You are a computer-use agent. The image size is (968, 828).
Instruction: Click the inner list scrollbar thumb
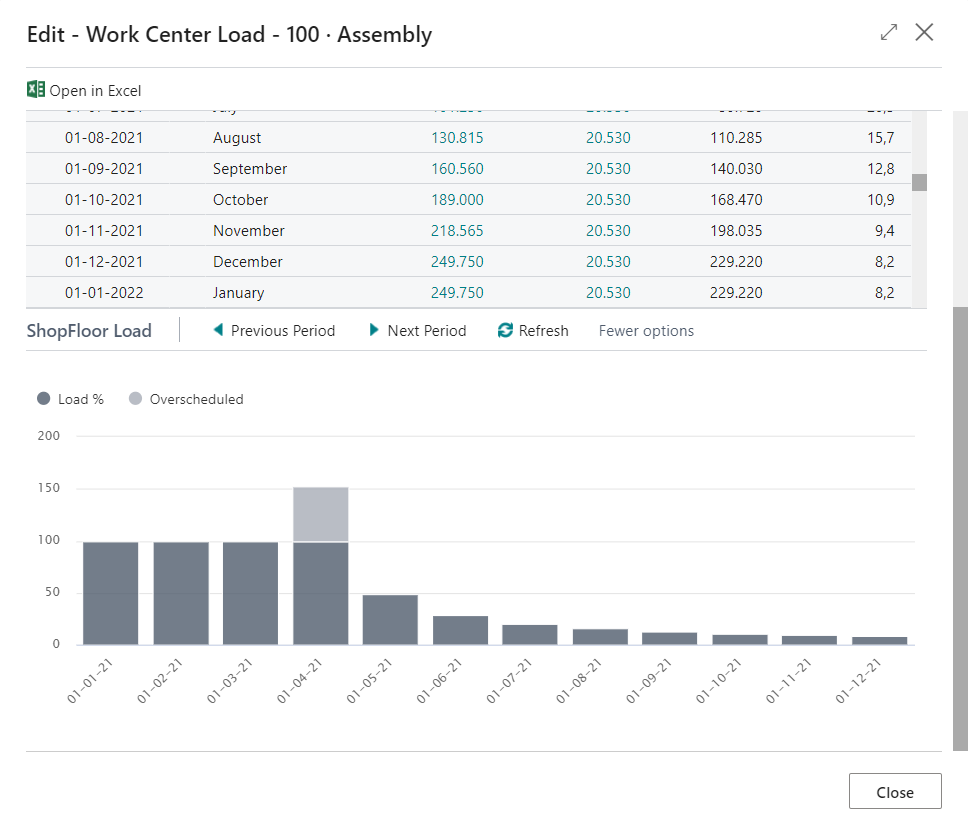[x=919, y=182]
